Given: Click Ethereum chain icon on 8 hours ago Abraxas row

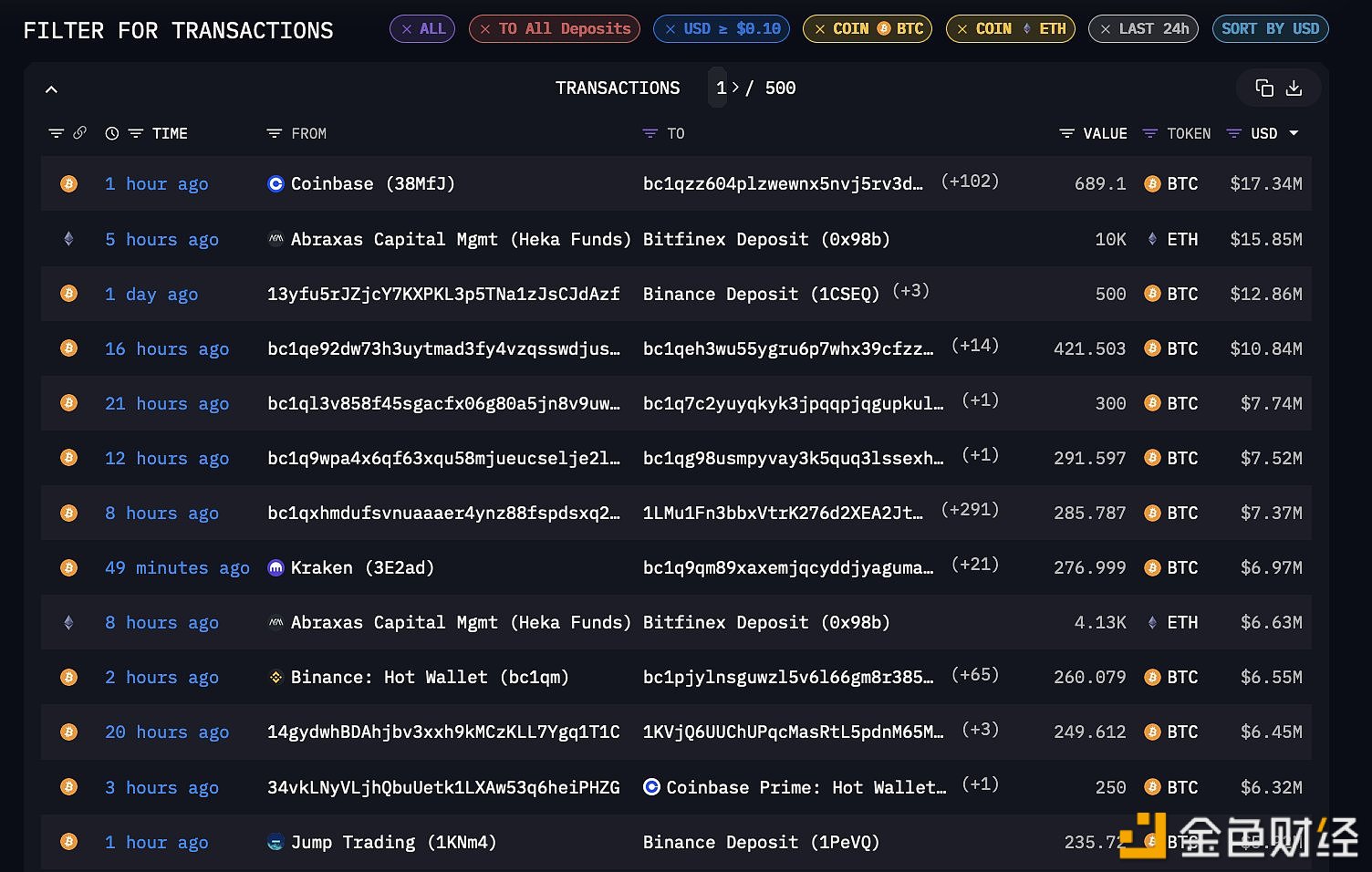Looking at the screenshot, I should pos(68,622).
